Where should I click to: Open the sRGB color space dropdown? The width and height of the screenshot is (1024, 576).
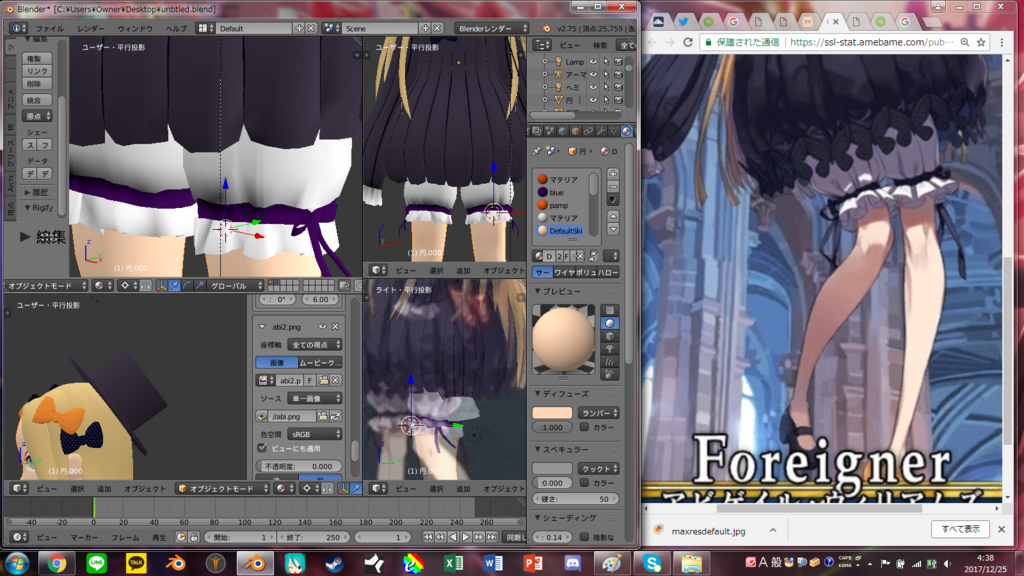(x=315, y=434)
